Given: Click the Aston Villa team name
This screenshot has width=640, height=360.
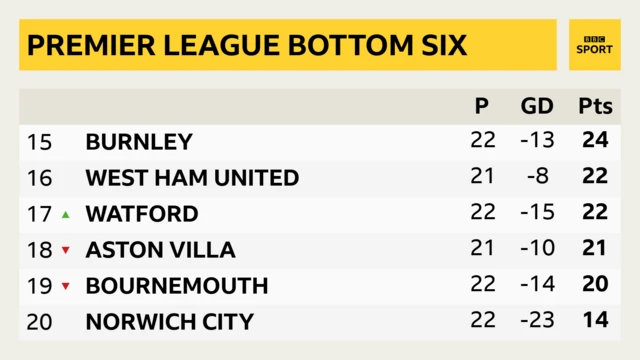Looking at the screenshot, I should [160, 250].
